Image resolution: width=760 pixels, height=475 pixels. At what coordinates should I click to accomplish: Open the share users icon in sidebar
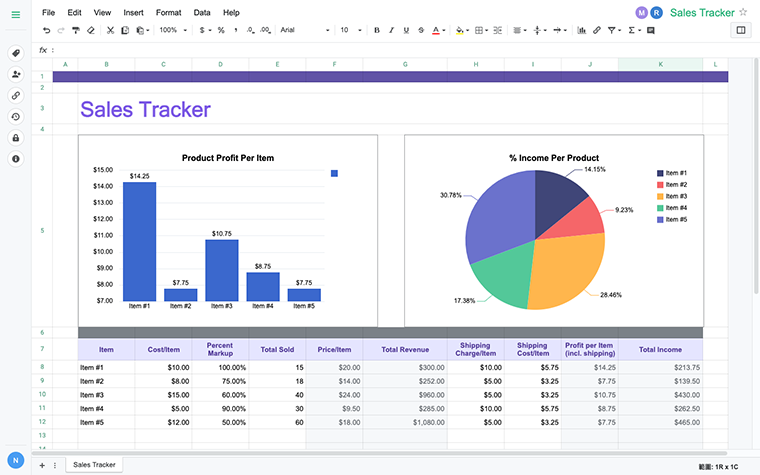(x=16, y=74)
